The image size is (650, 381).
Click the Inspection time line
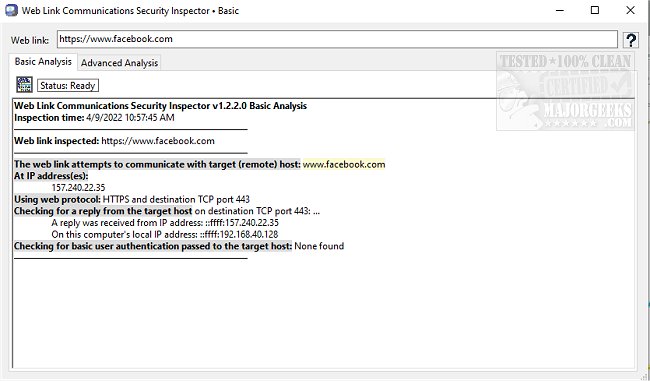(x=94, y=117)
